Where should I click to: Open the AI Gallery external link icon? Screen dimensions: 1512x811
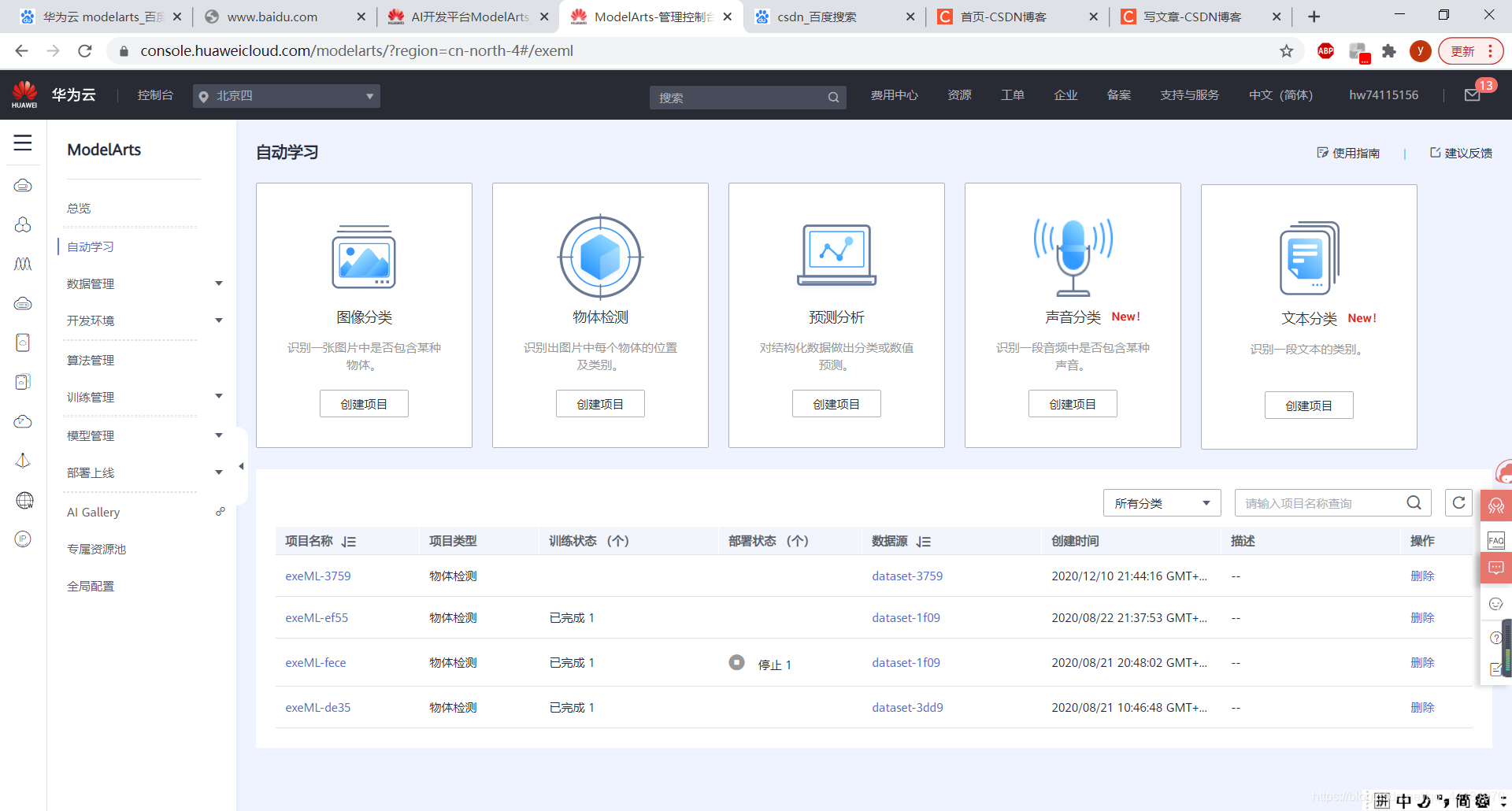[220, 512]
